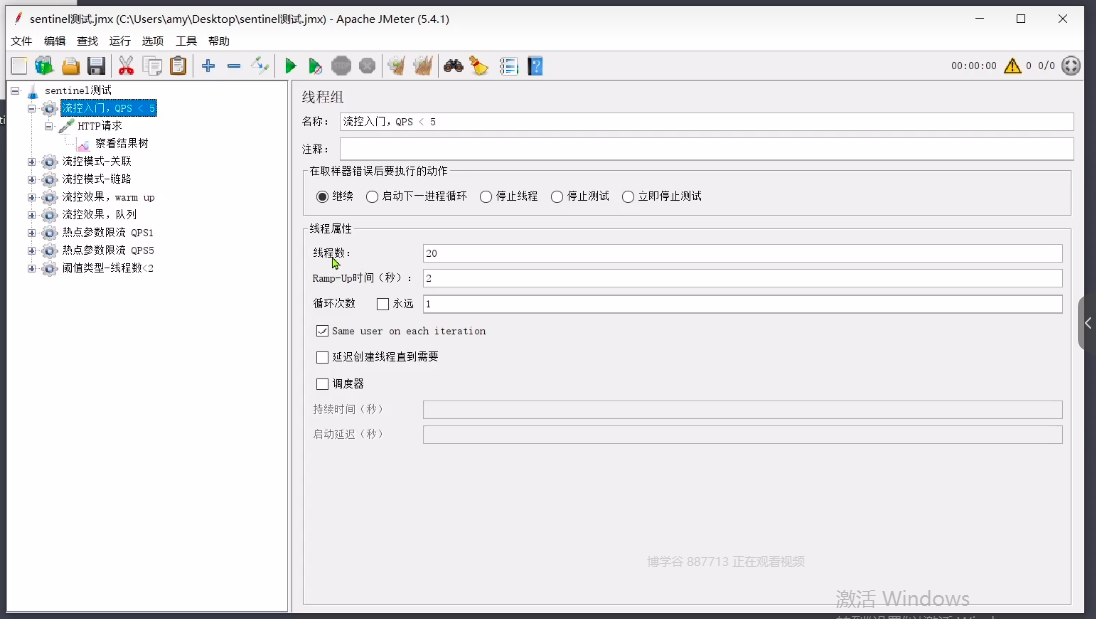Image resolution: width=1096 pixels, height=619 pixels.
Task: Uncheck Same user on each iteration
Action: (322, 331)
